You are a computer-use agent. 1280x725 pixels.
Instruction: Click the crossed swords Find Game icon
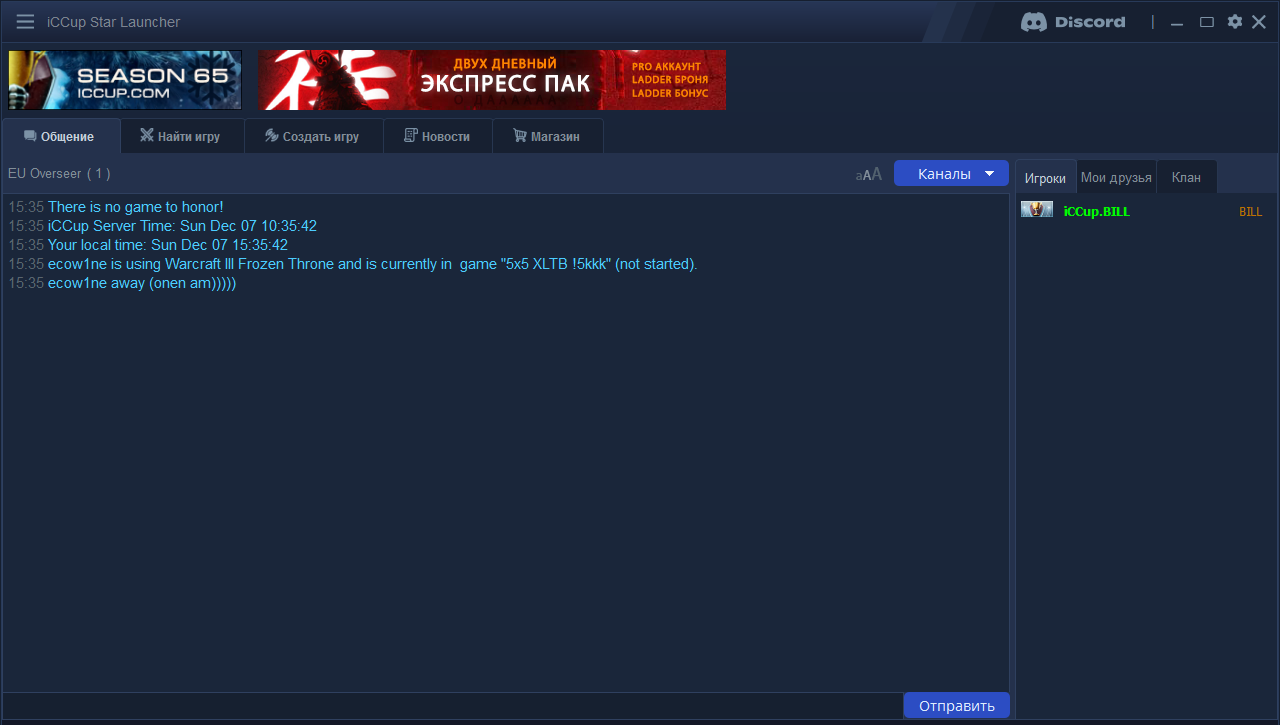(147, 136)
